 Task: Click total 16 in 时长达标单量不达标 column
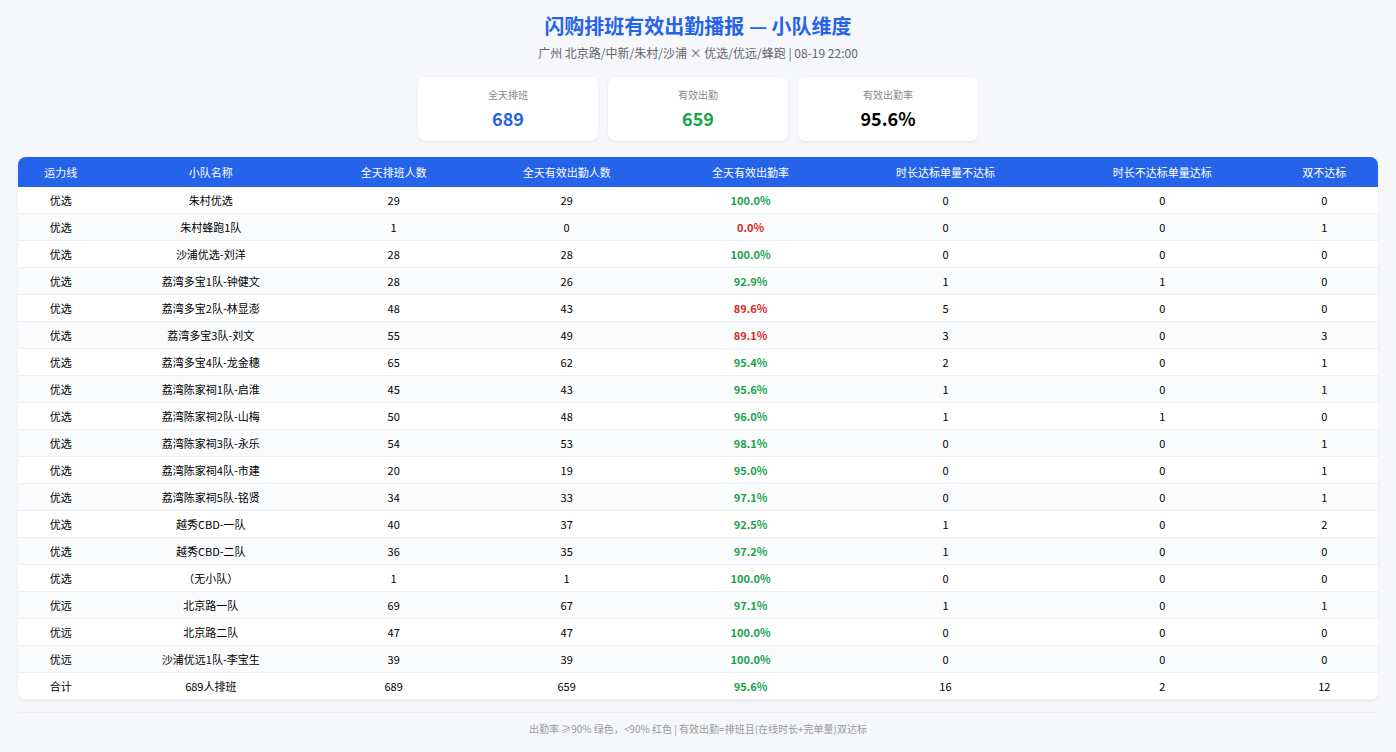click(946, 687)
